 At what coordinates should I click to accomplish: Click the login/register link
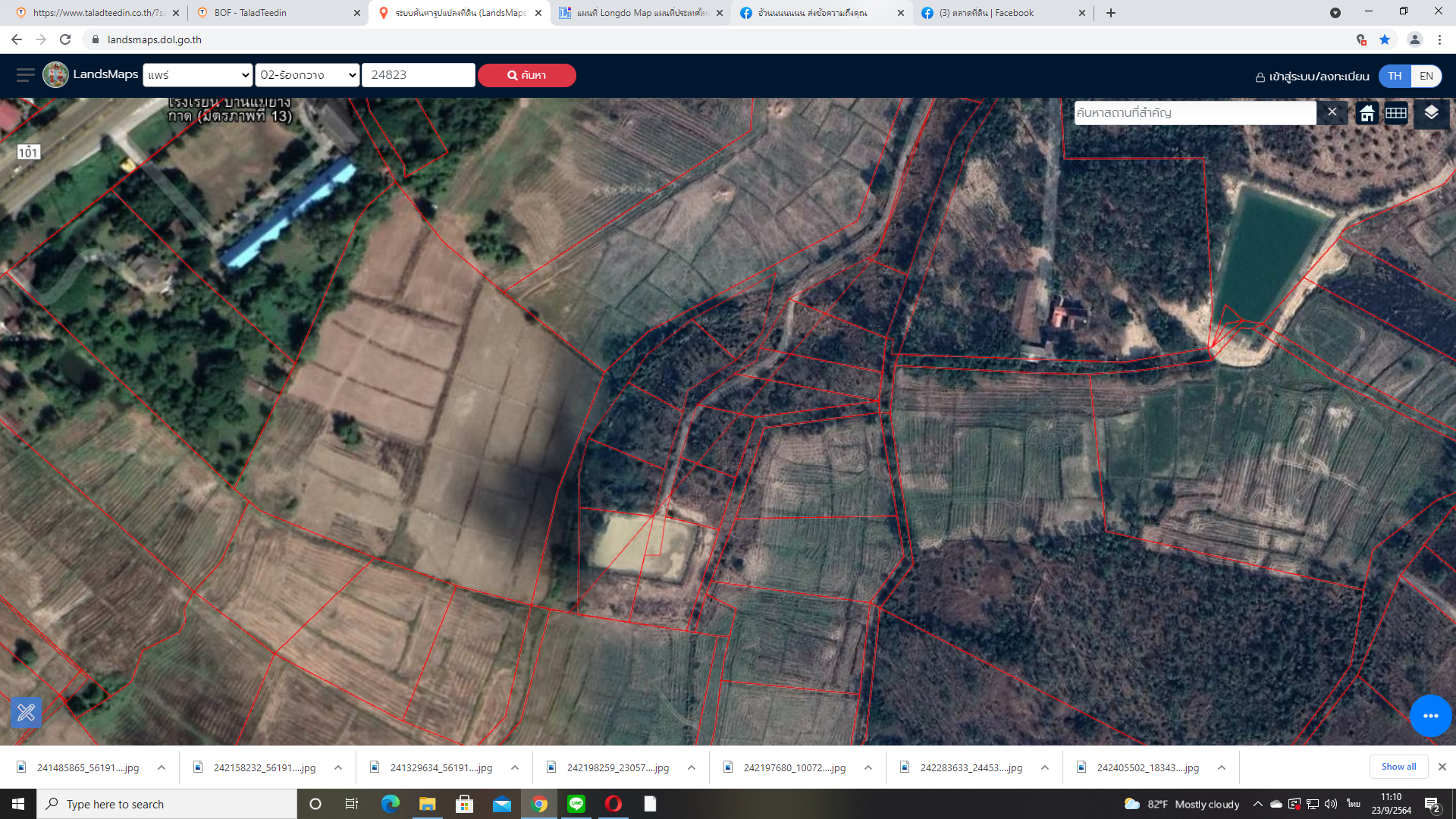coord(1313,77)
